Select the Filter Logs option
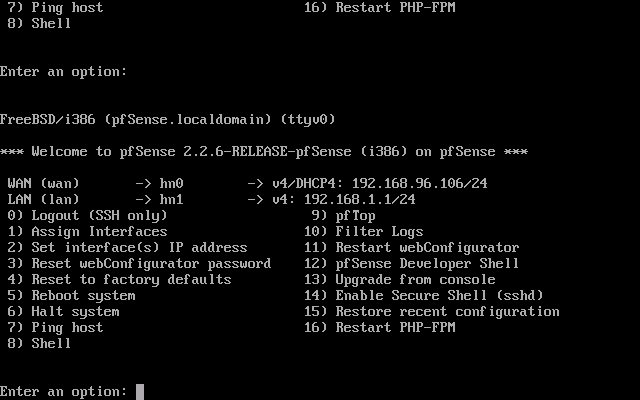The height and width of the screenshot is (400, 640). 363,232
